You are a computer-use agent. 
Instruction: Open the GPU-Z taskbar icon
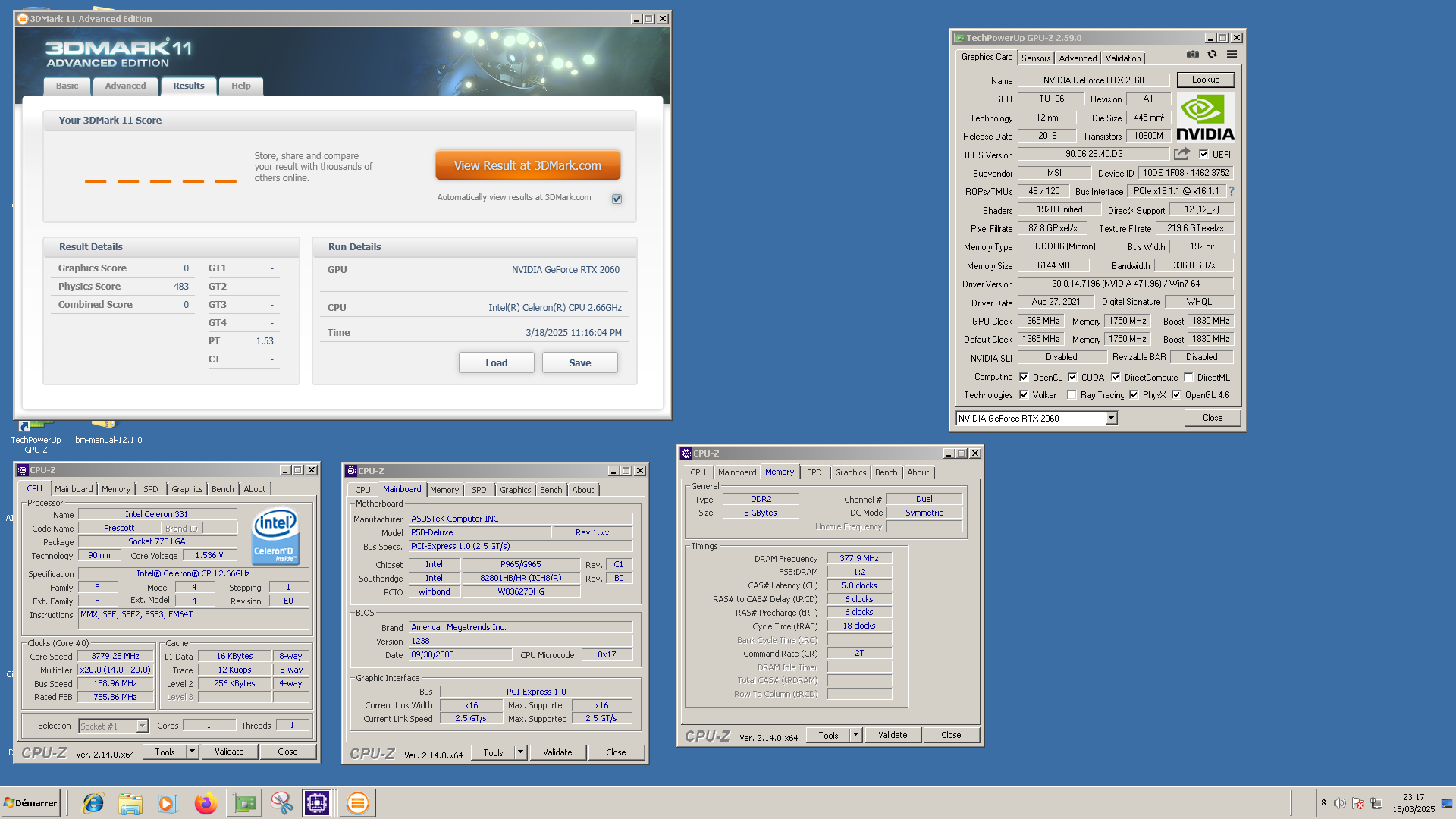tap(244, 802)
